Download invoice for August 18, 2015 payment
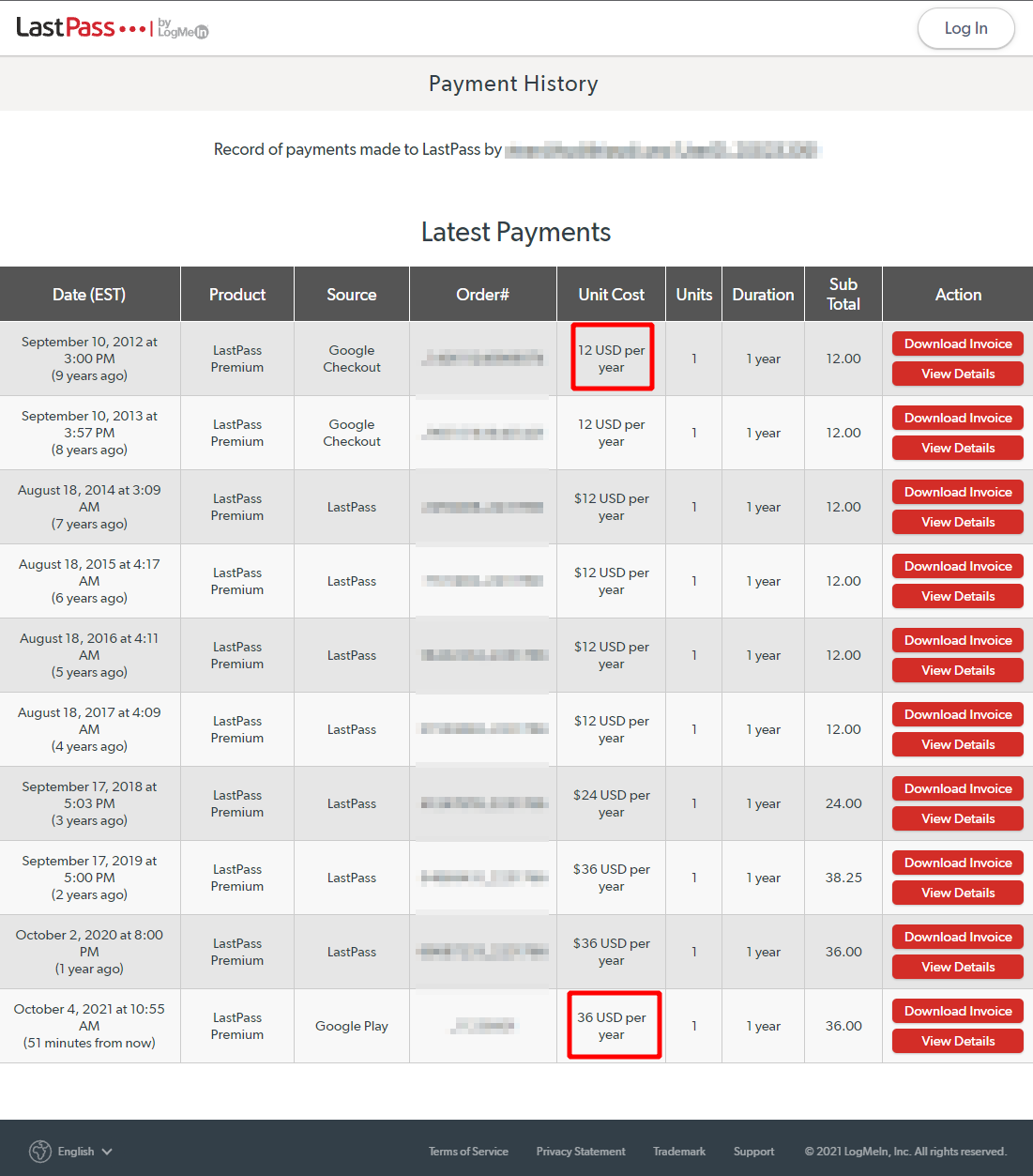The width and height of the screenshot is (1033, 1176). point(958,566)
